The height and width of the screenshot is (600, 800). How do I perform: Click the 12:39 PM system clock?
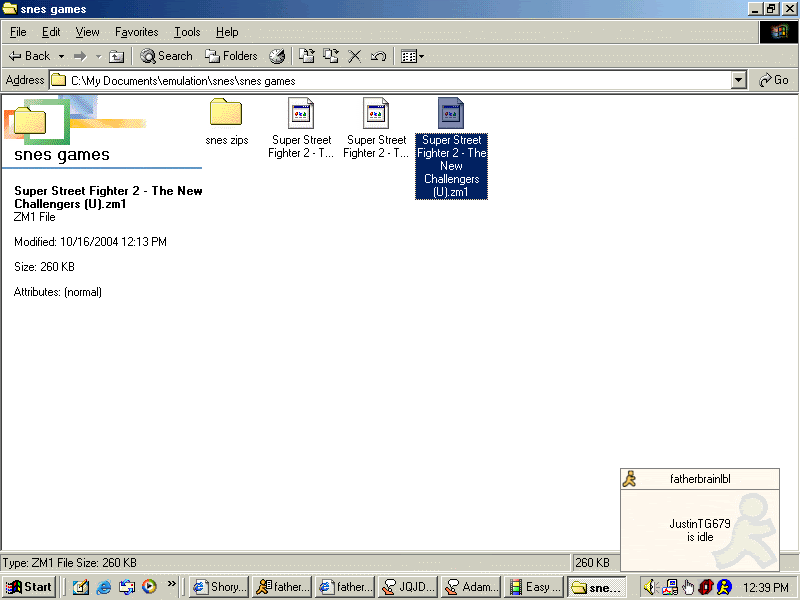point(765,588)
